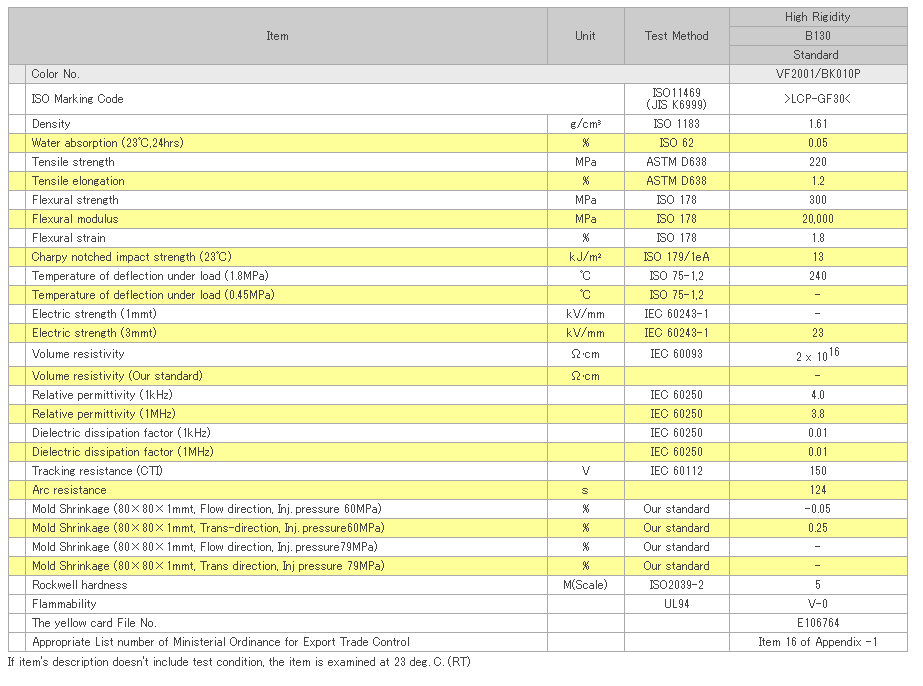Select the Arc resistance value 124
The image size is (923, 686).
[817, 490]
